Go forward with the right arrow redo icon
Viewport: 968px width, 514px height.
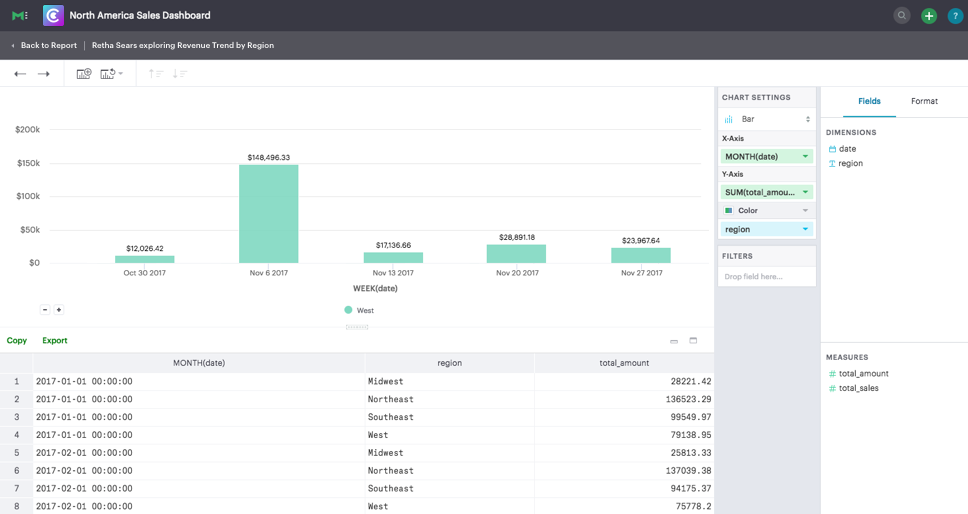coord(43,74)
